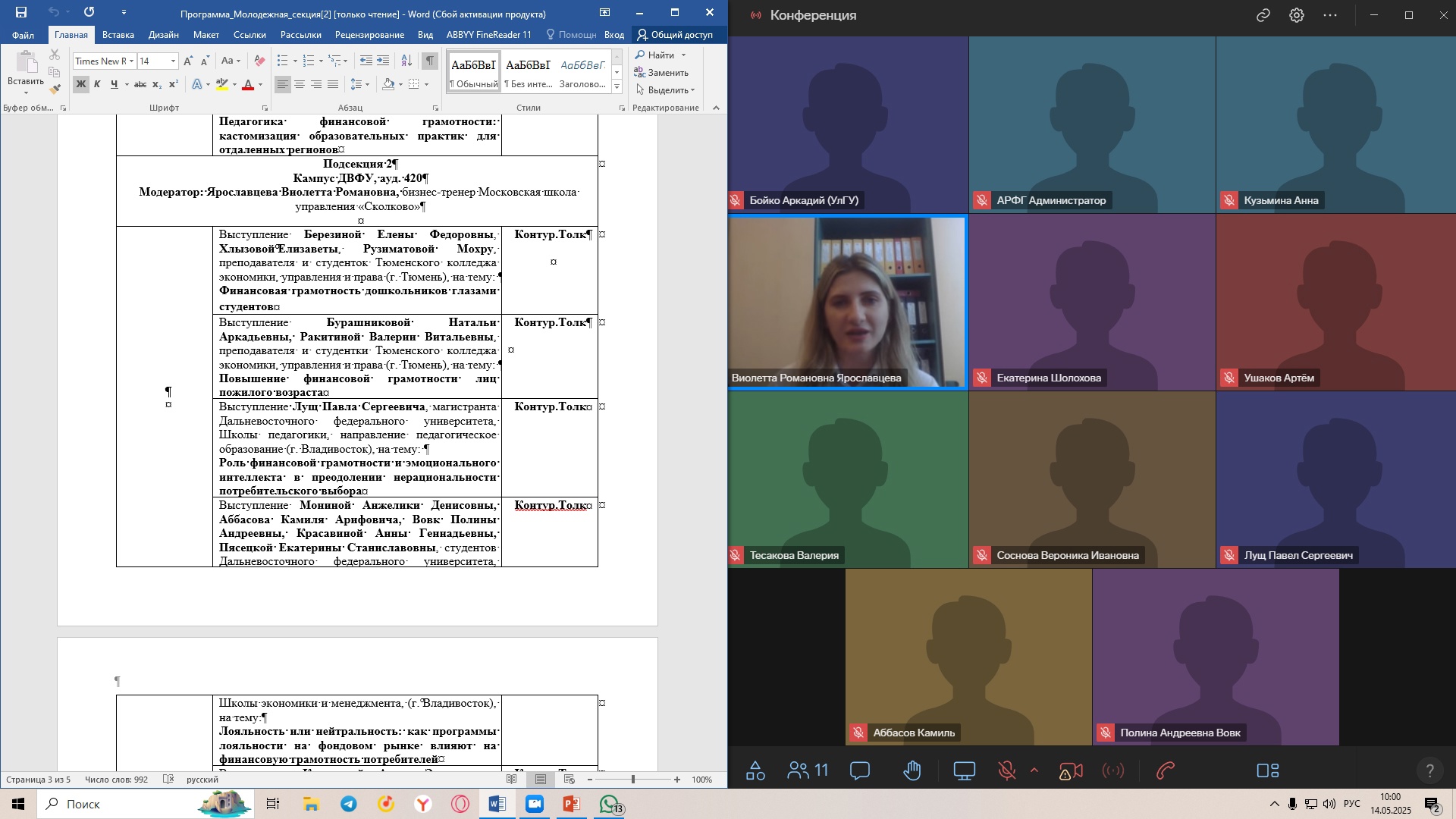1456x819 pixels.
Task: Switch to Web Layout view in status bar
Action: tap(569, 780)
